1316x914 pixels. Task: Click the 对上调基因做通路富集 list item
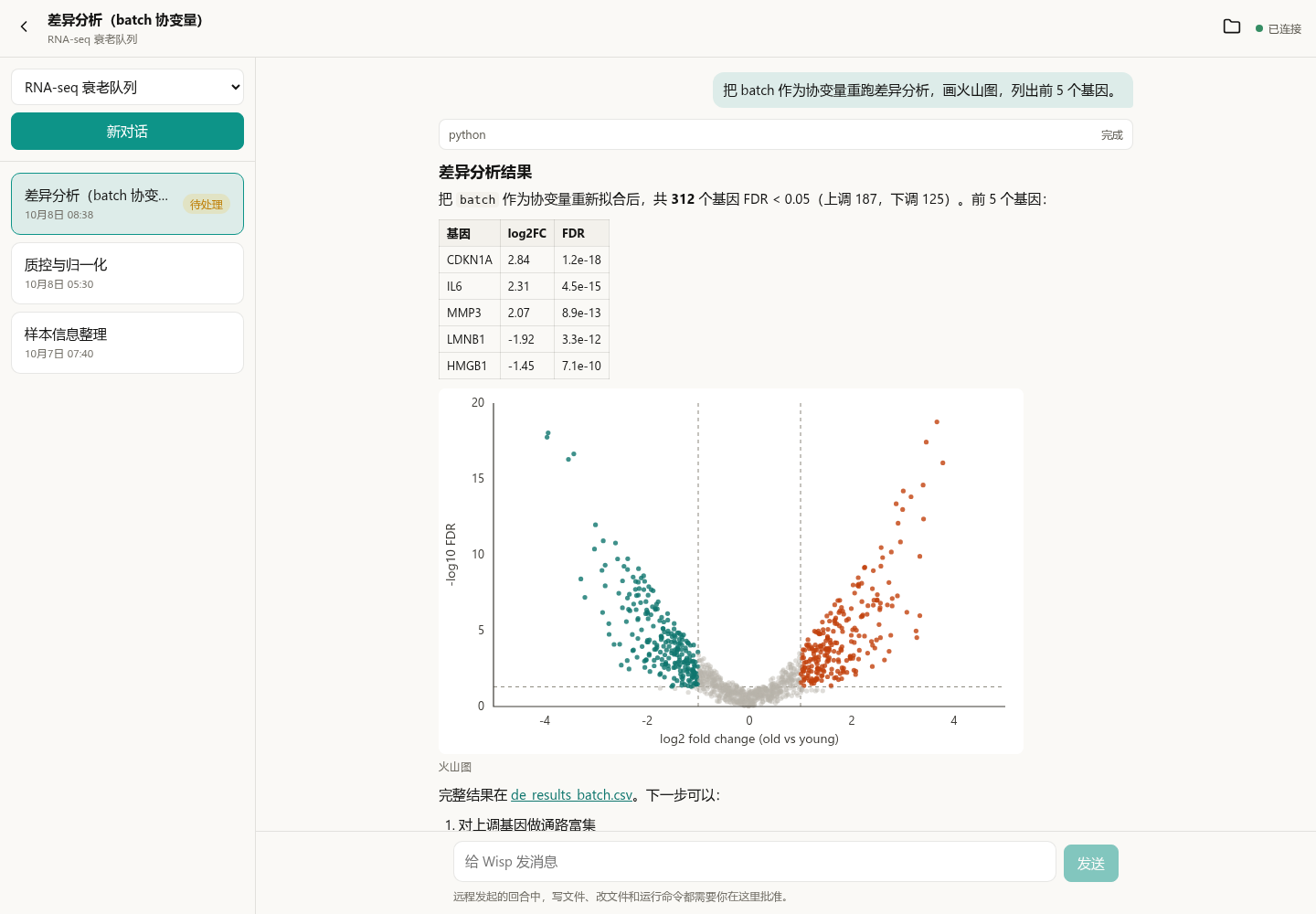point(526,824)
